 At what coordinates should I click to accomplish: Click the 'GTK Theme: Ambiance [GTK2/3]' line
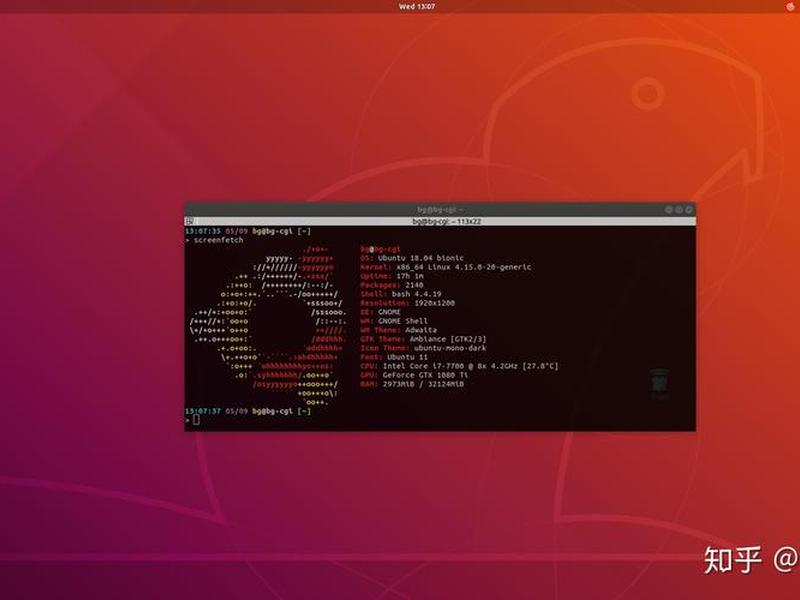pyautogui.click(x=423, y=339)
